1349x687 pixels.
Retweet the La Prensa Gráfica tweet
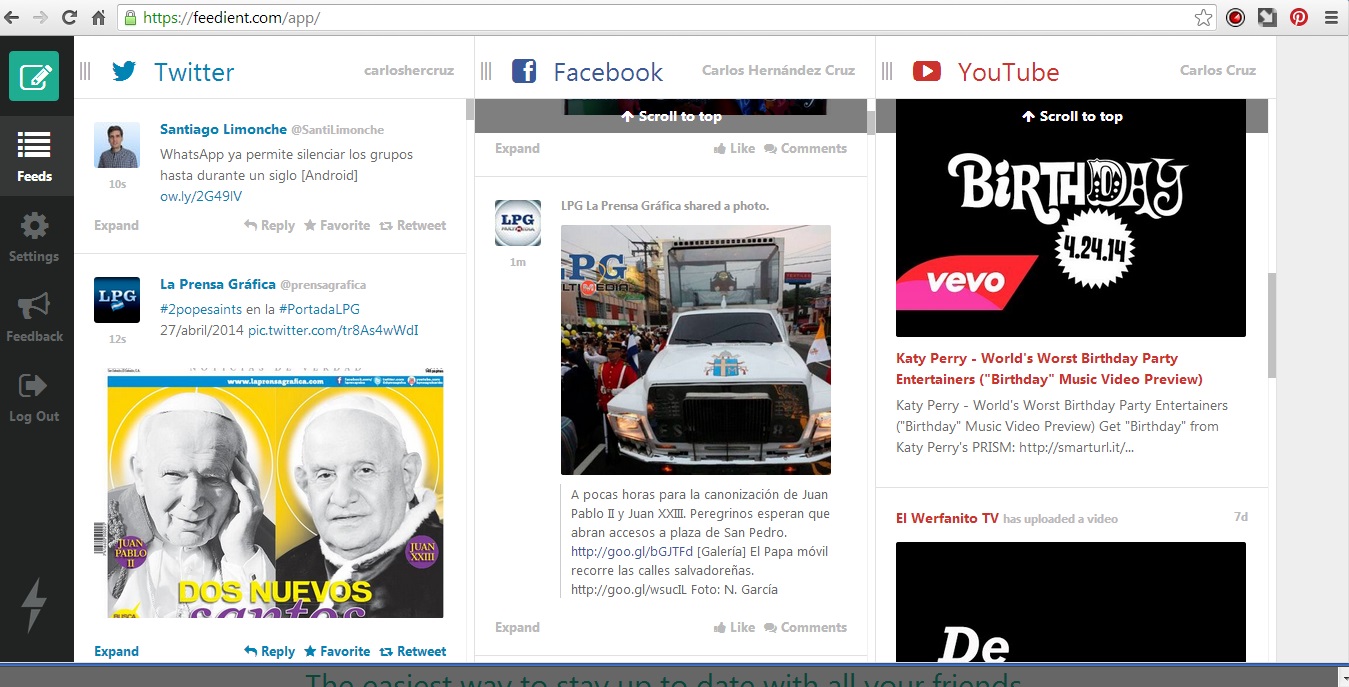point(413,651)
